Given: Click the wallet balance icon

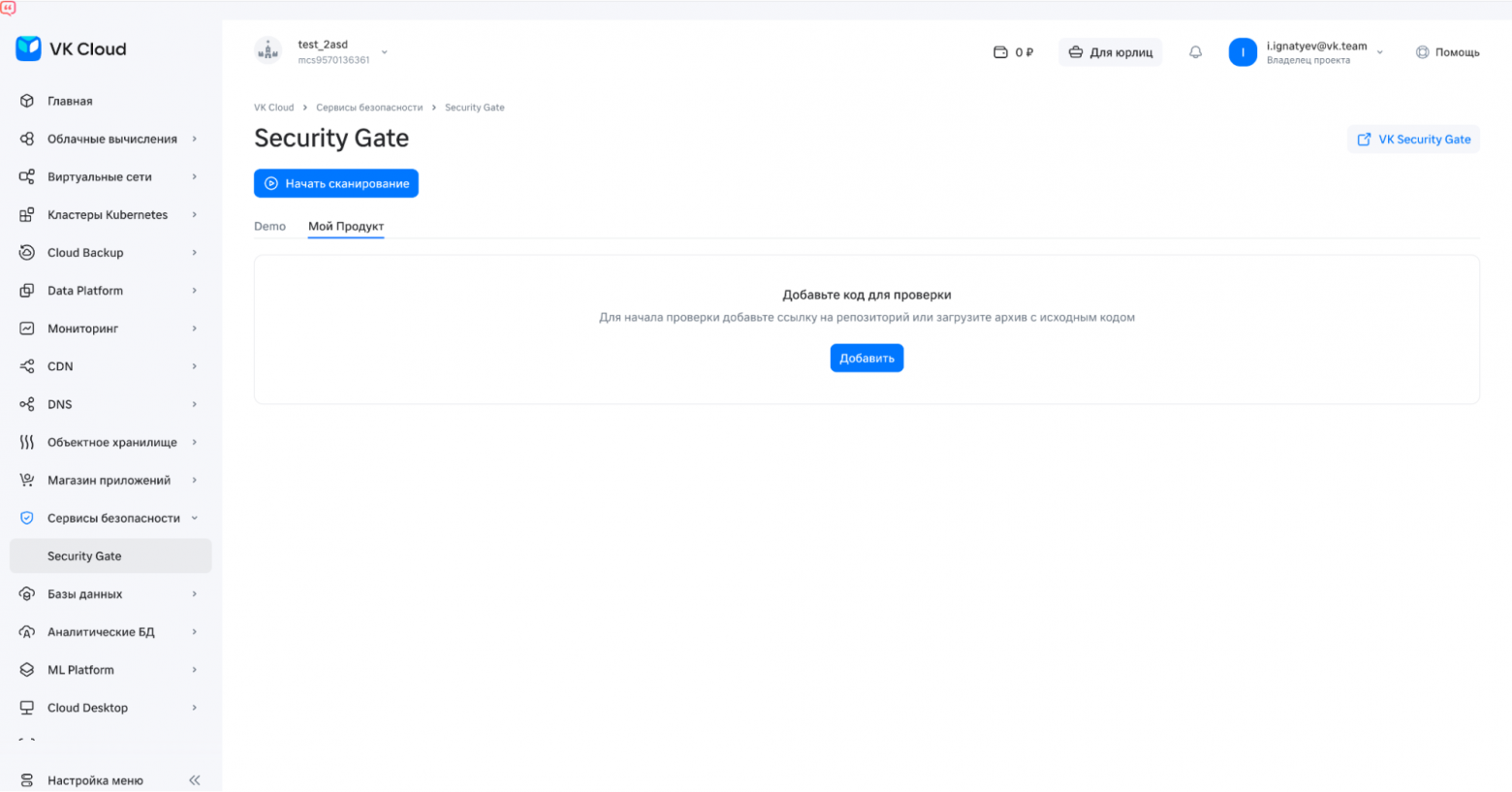Looking at the screenshot, I should click(x=1000, y=52).
